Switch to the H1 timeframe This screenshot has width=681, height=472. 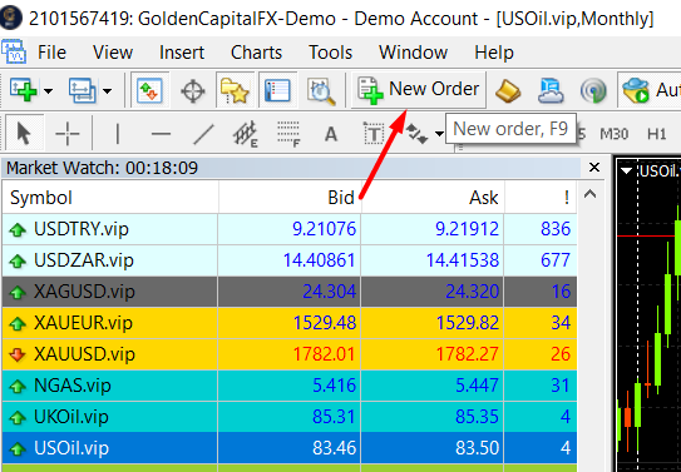(656, 134)
